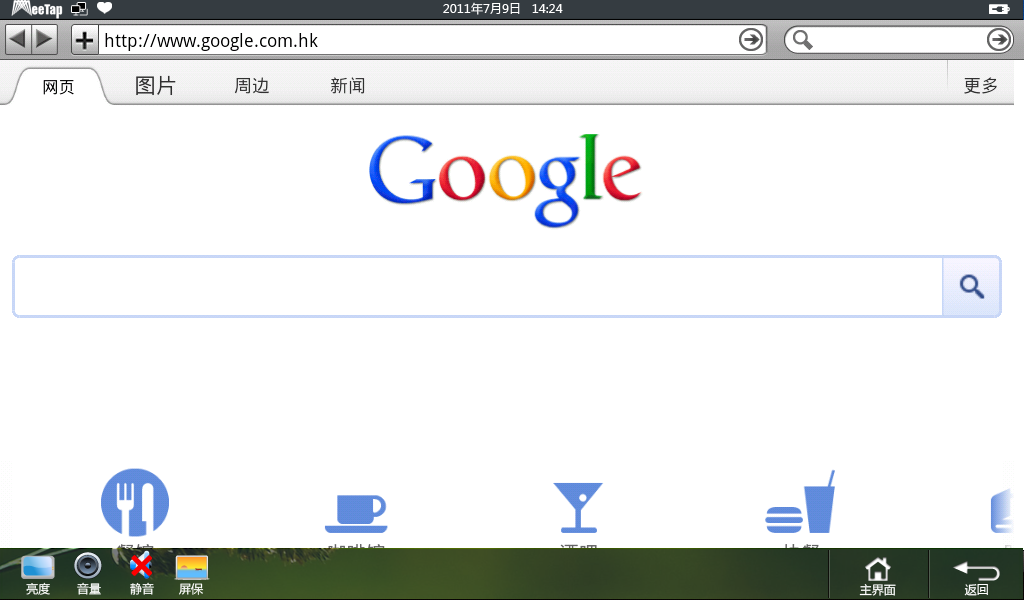The image size is (1024, 600).
Task: Click the heart icon in status bar
Action: click(104, 8)
